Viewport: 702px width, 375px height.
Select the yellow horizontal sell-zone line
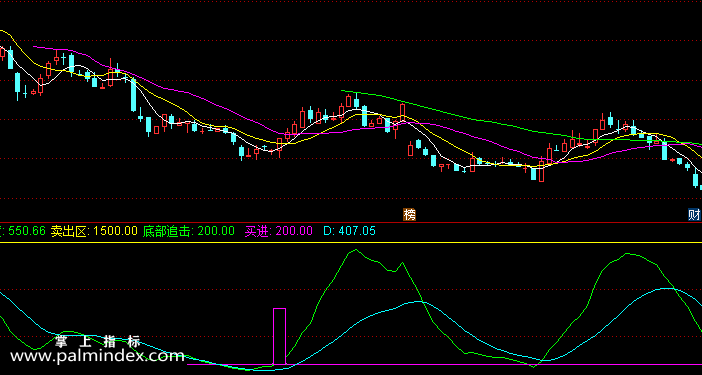tap(351, 242)
